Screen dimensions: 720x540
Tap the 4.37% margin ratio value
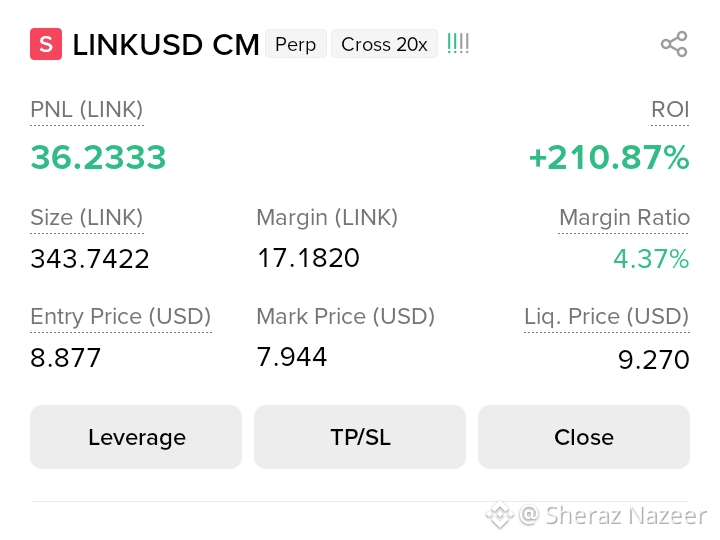pos(651,259)
